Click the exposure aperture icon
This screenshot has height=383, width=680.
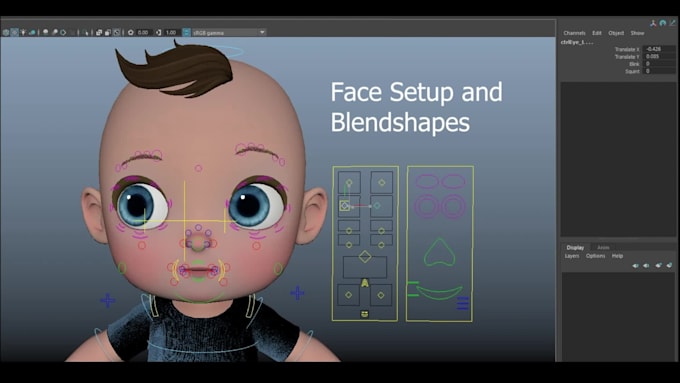pyautogui.click(x=131, y=33)
